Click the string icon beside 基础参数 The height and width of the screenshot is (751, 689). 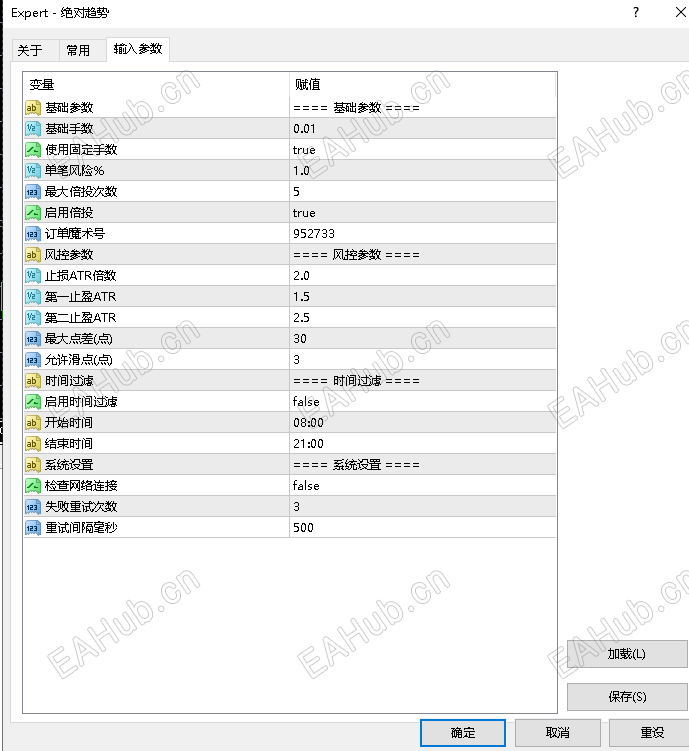tap(33, 108)
